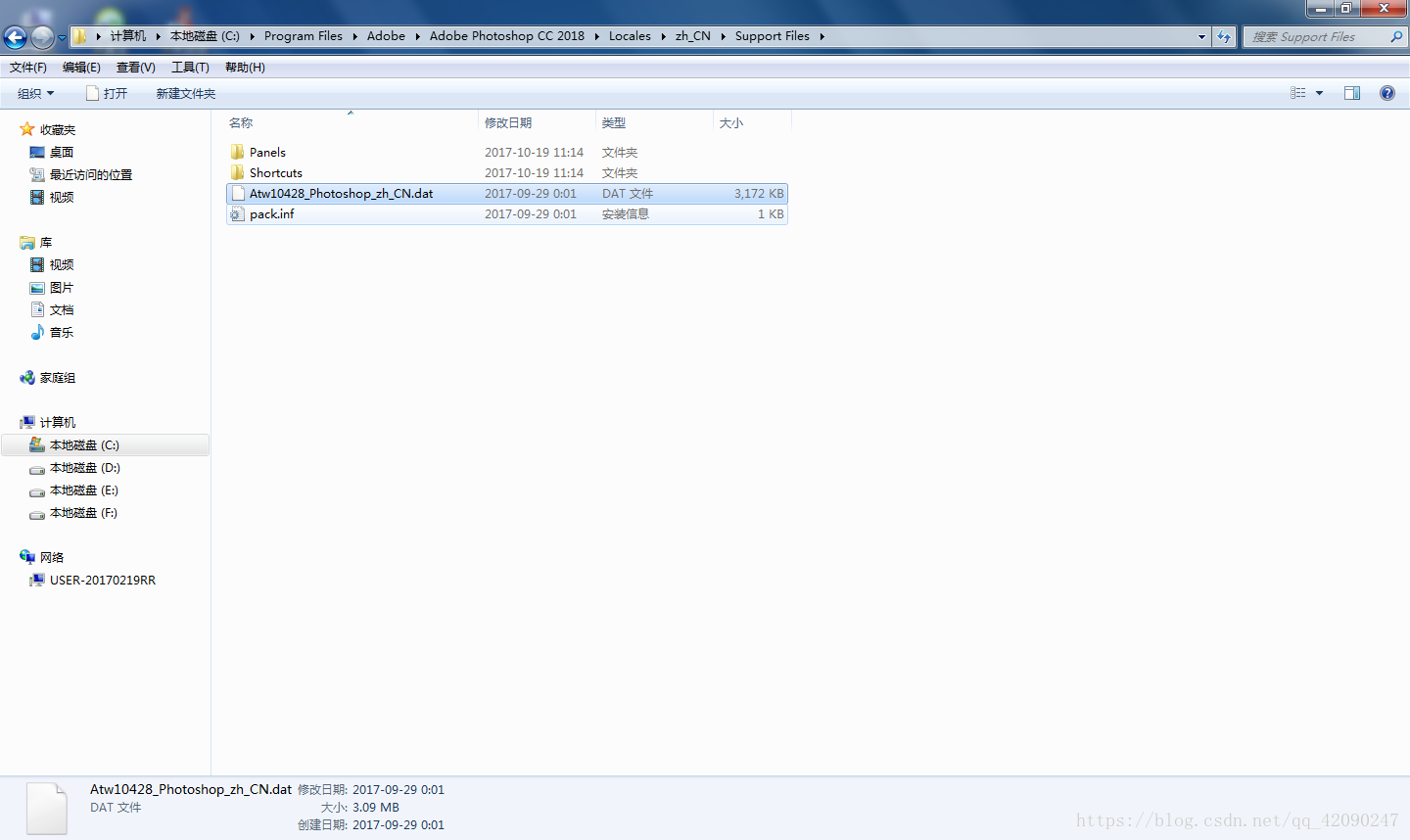Image resolution: width=1410 pixels, height=840 pixels.
Task: Click the 修改日期 value in details pane
Action: click(x=399, y=790)
